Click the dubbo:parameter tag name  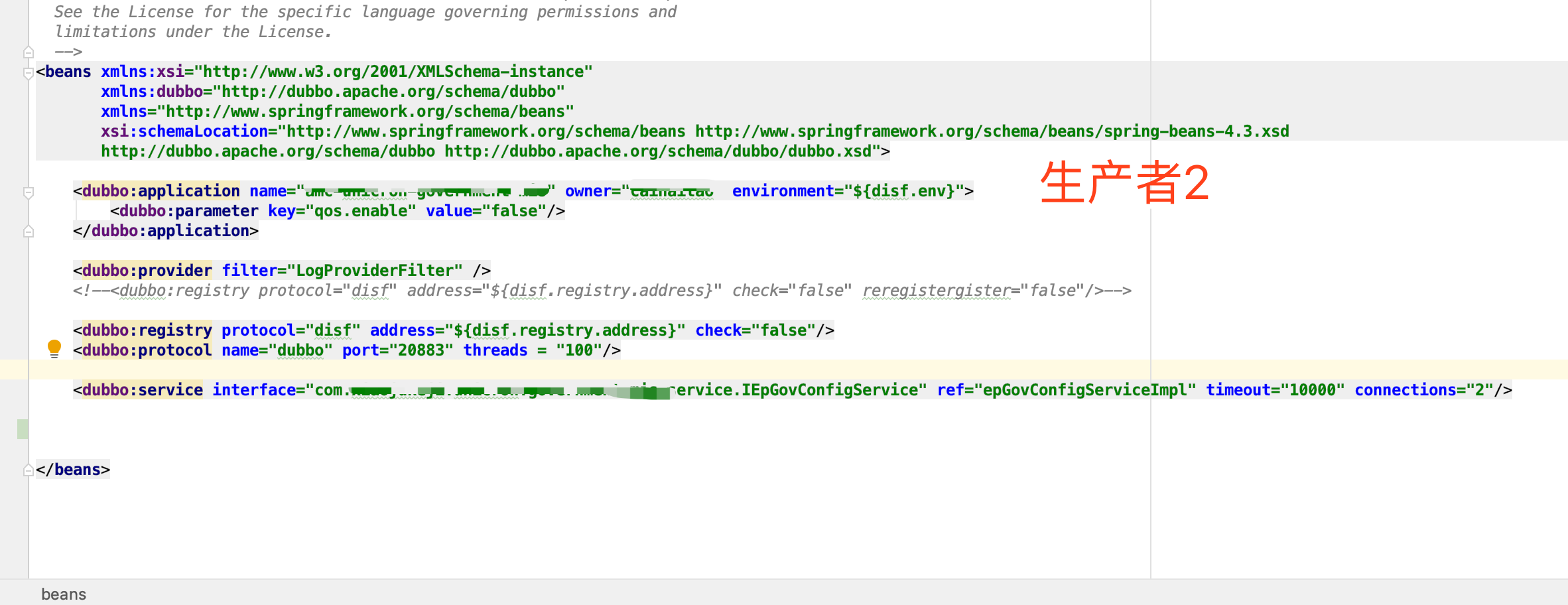[x=189, y=211]
